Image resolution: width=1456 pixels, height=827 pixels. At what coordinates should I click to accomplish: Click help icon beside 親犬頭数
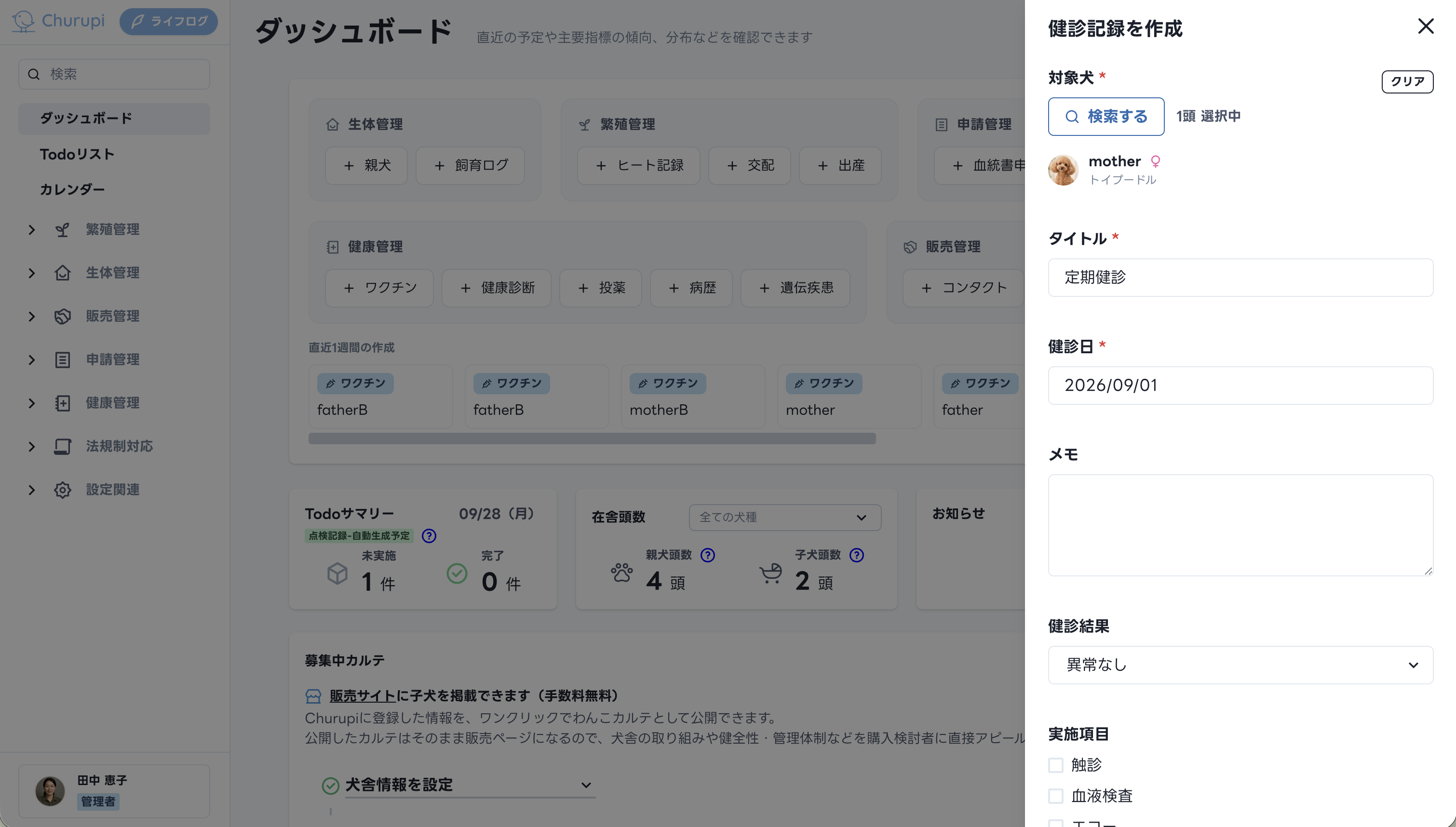[707, 555]
